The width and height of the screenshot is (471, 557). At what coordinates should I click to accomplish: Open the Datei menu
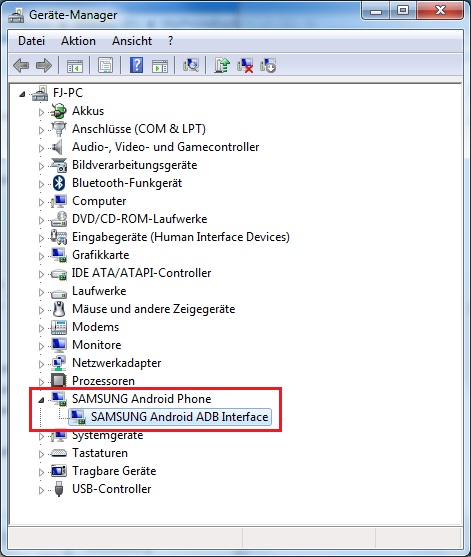pyautogui.click(x=32, y=41)
